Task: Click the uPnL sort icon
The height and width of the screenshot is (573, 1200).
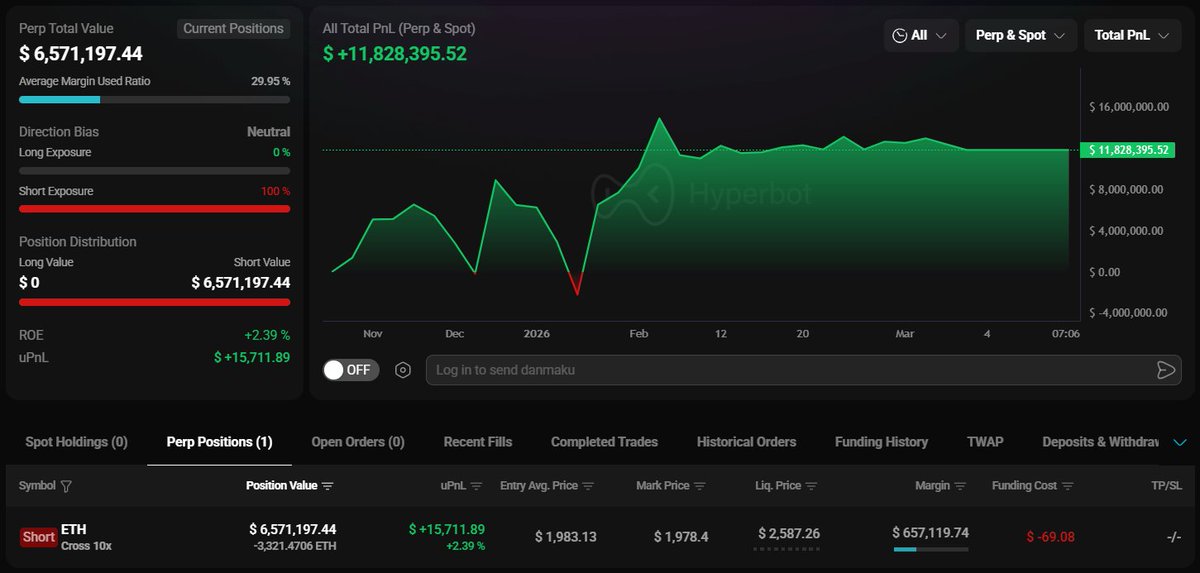Action: pos(476,486)
